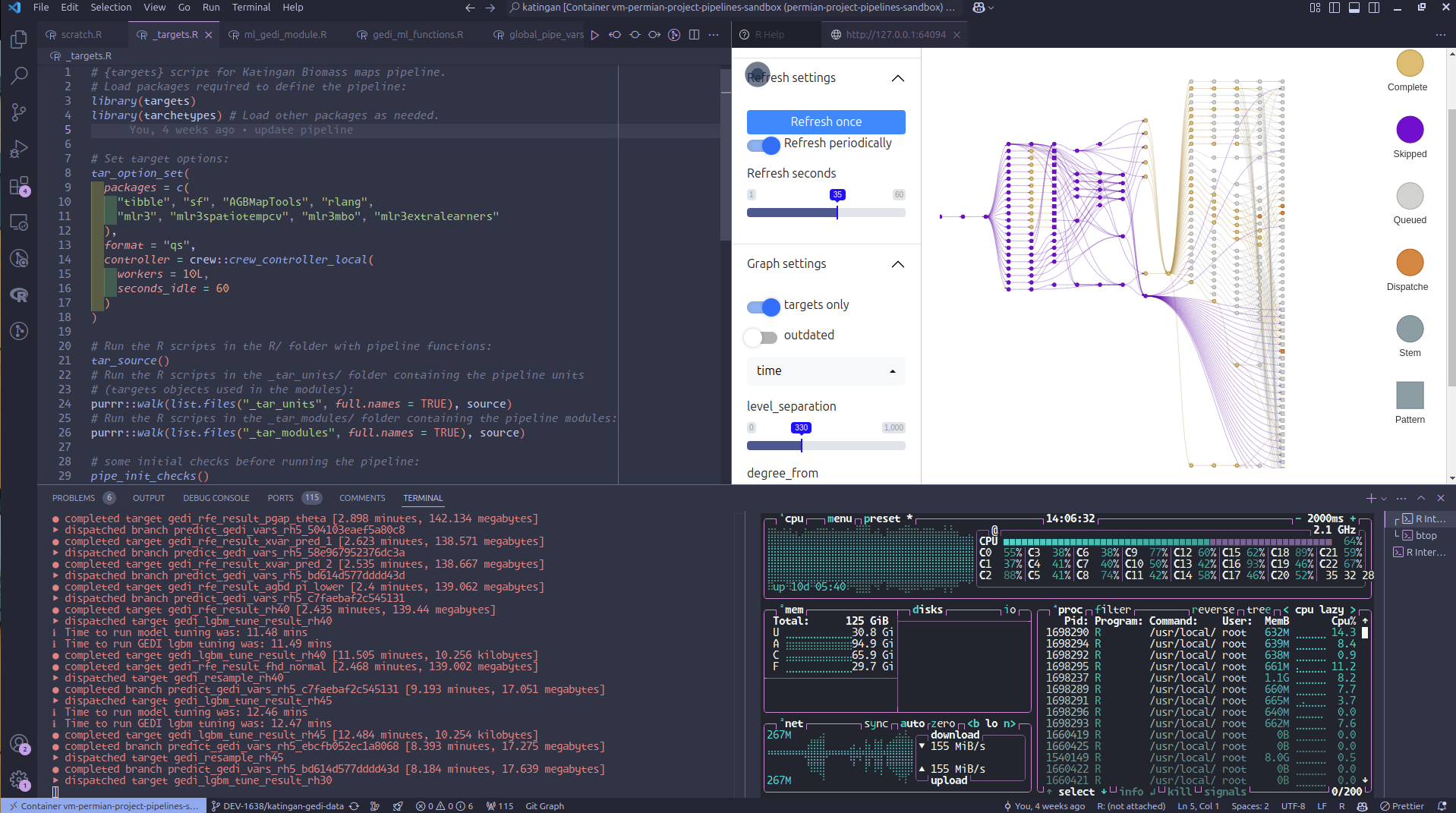Close the http://127.0.0.1:64094 tab
Screen dimensions: 1456x813
pyautogui.click(x=956, y=35)
